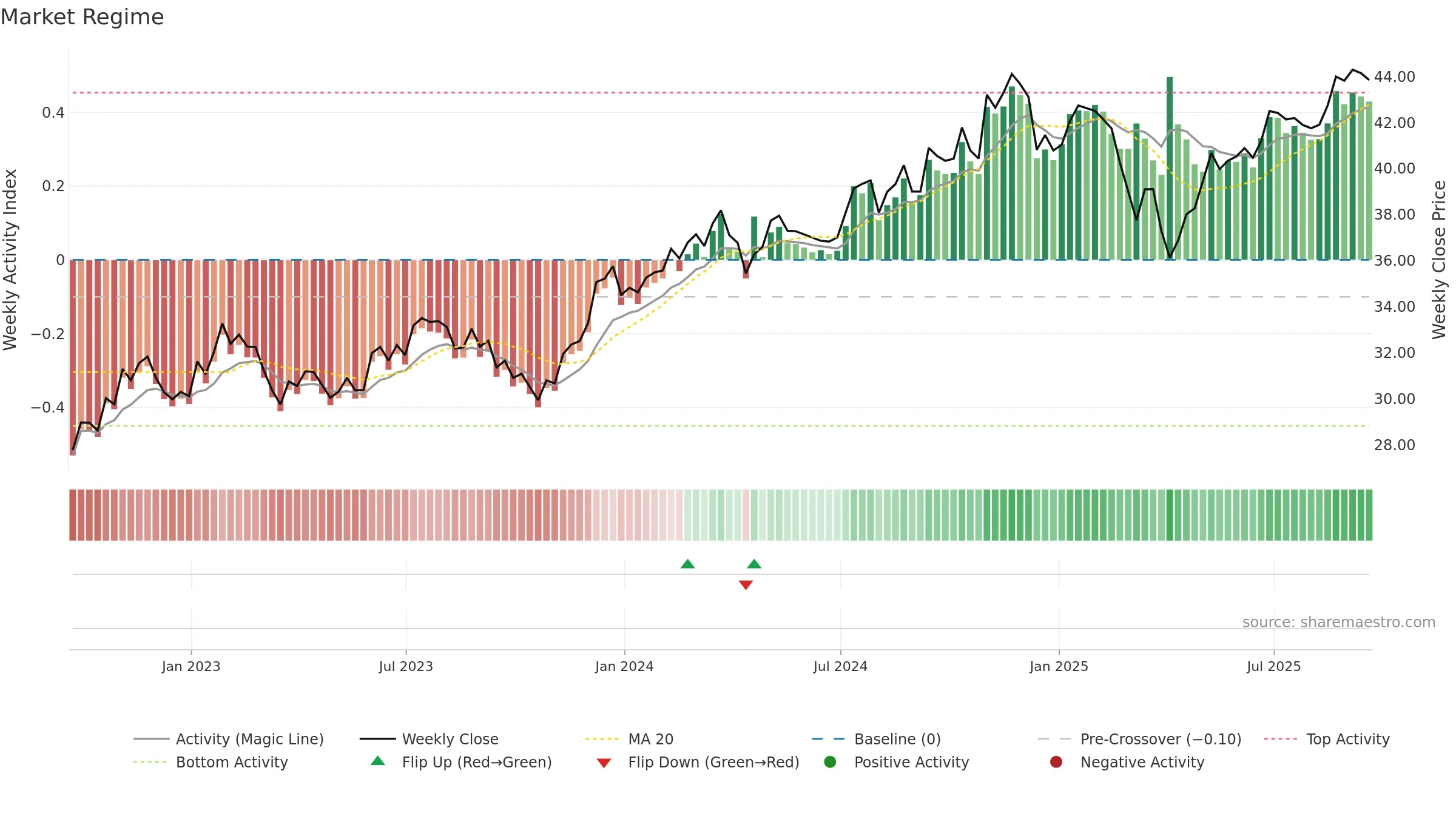
Task: Toggle the Flip Up (Red→Green) legend entry
Action: 461,762
